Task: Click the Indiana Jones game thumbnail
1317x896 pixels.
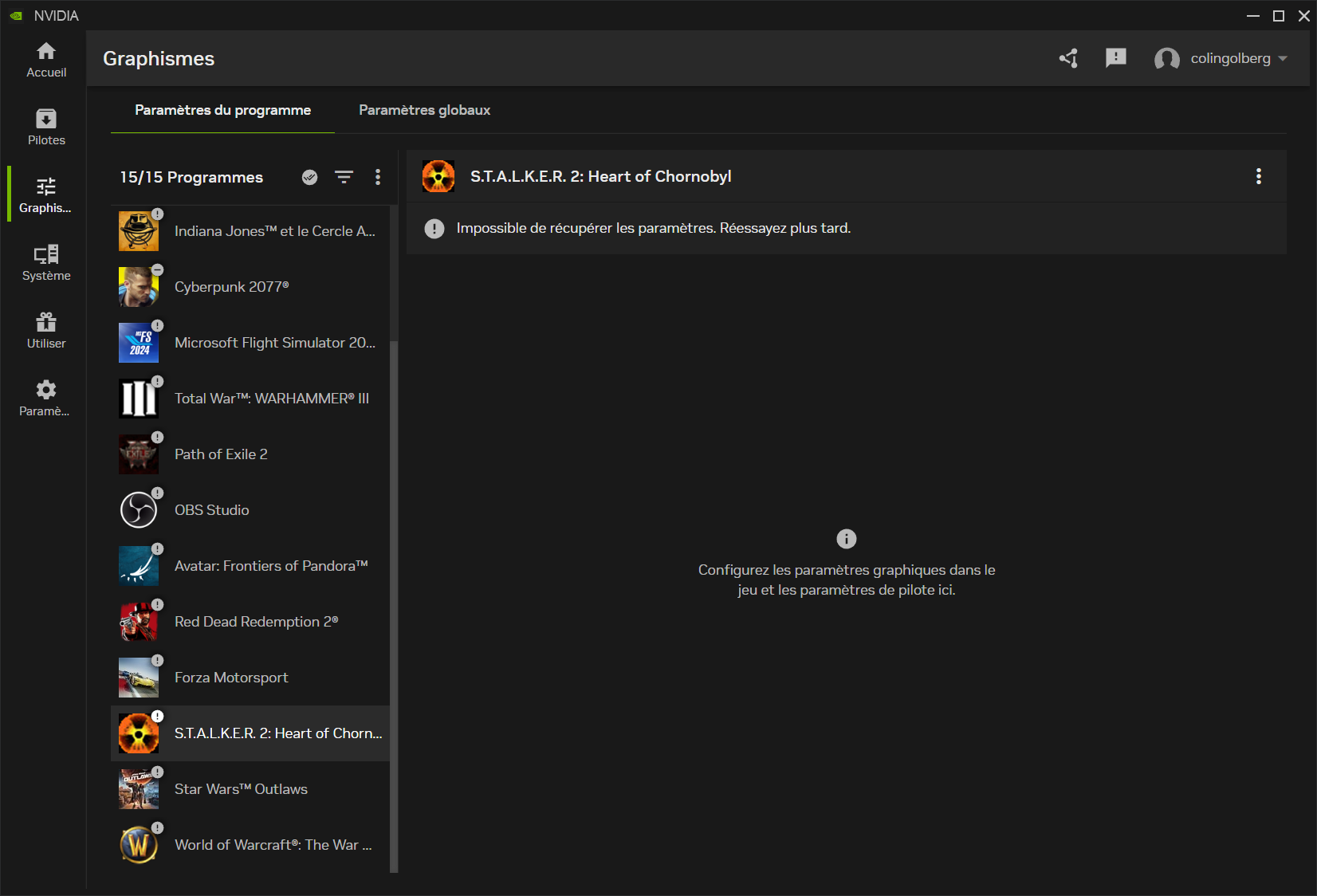Action: point(139,231)
